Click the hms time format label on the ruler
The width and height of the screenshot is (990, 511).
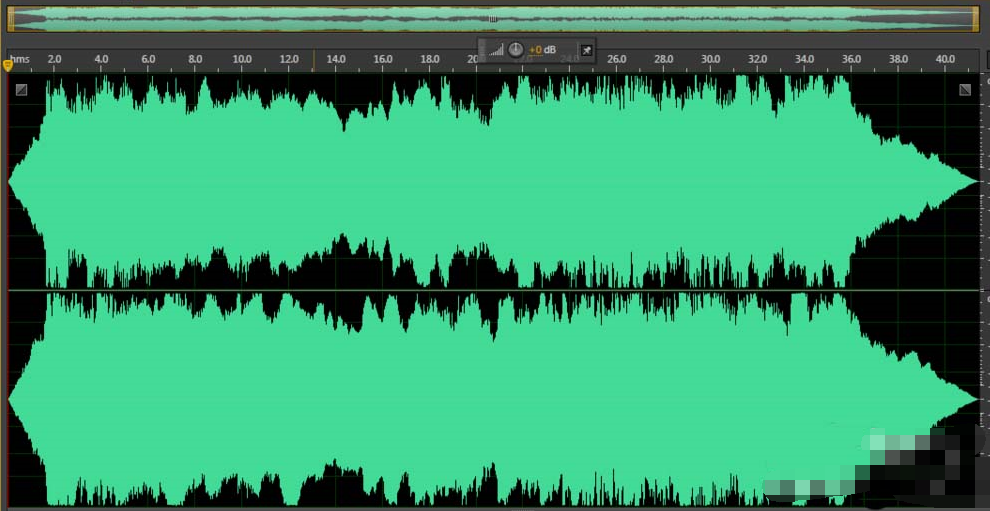click(x=20, y=60)
